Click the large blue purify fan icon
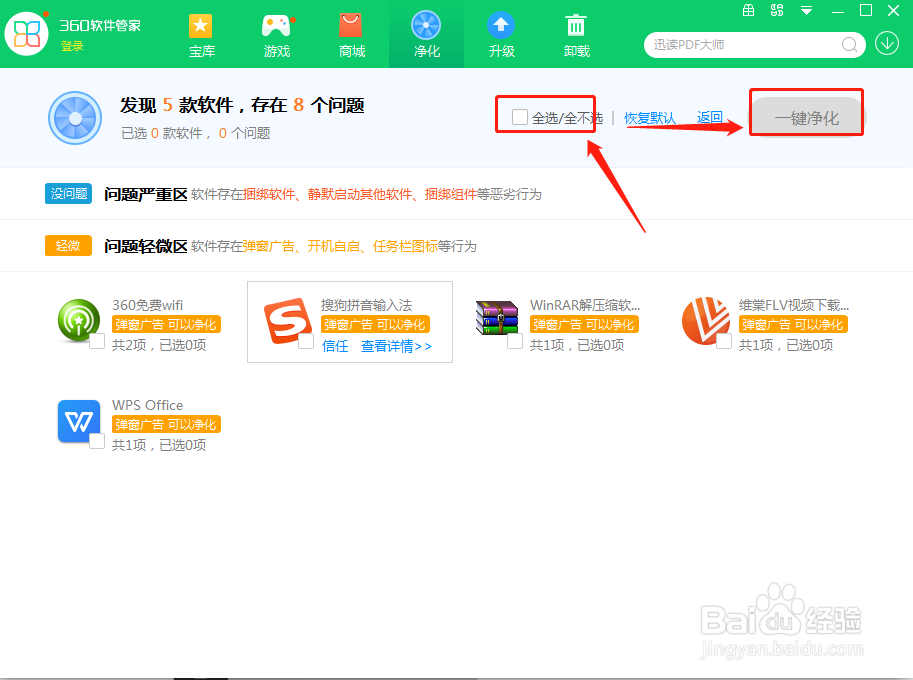Screen dimensions: 913x680 click(x=75, y=118)
